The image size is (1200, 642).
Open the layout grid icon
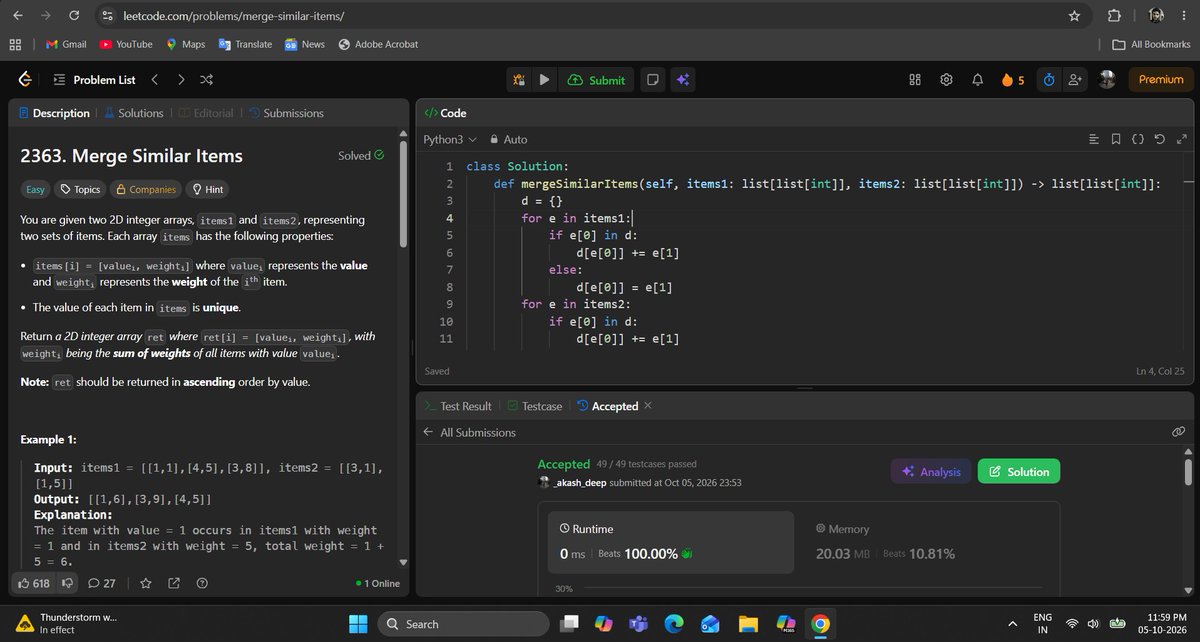click(915, 80)
